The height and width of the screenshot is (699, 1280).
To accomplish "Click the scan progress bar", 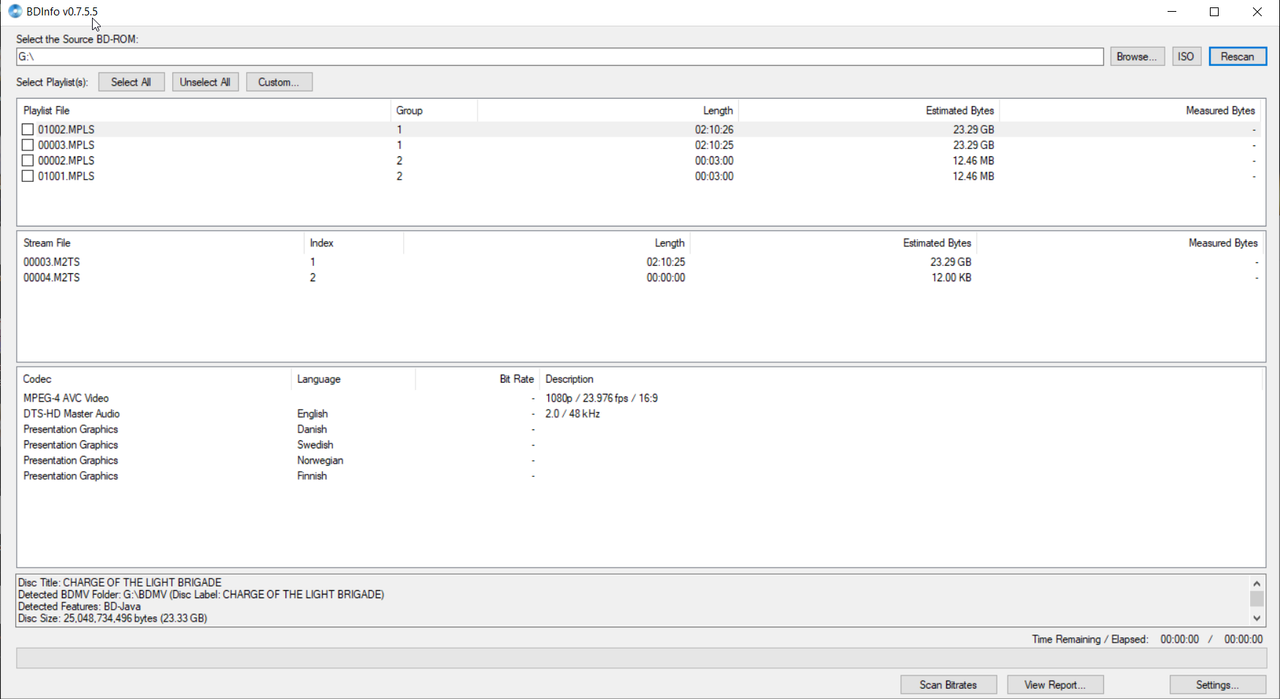I will (x=641, y=658).
